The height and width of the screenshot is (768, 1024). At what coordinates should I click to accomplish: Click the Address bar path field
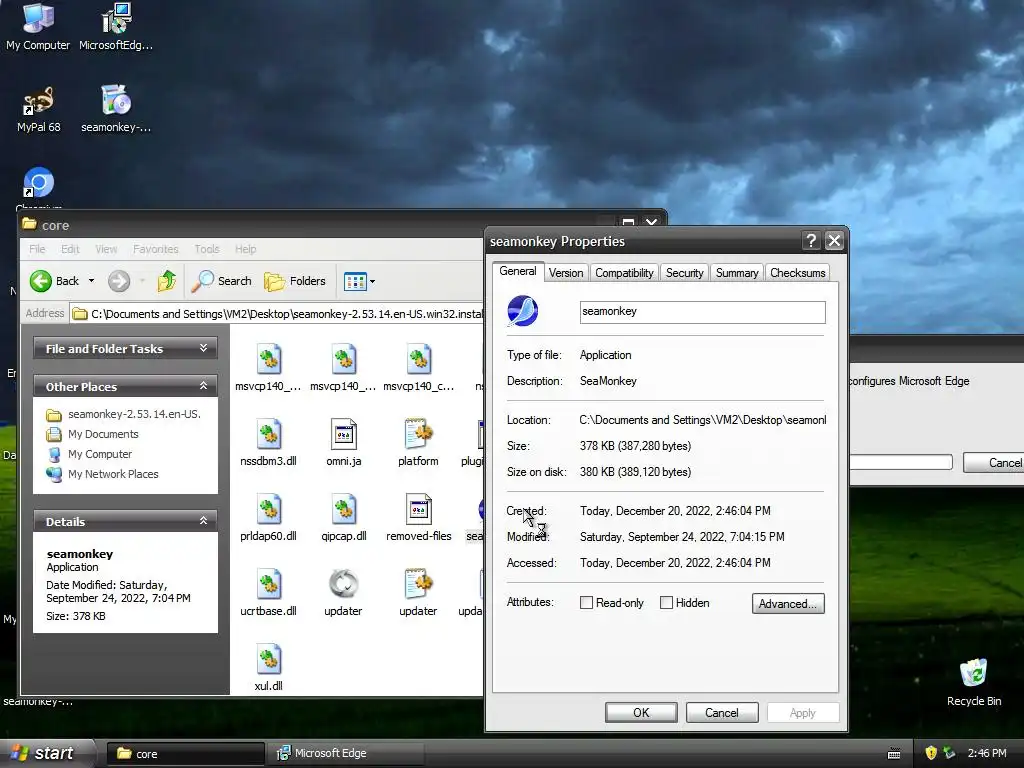[x=277, y=314]
